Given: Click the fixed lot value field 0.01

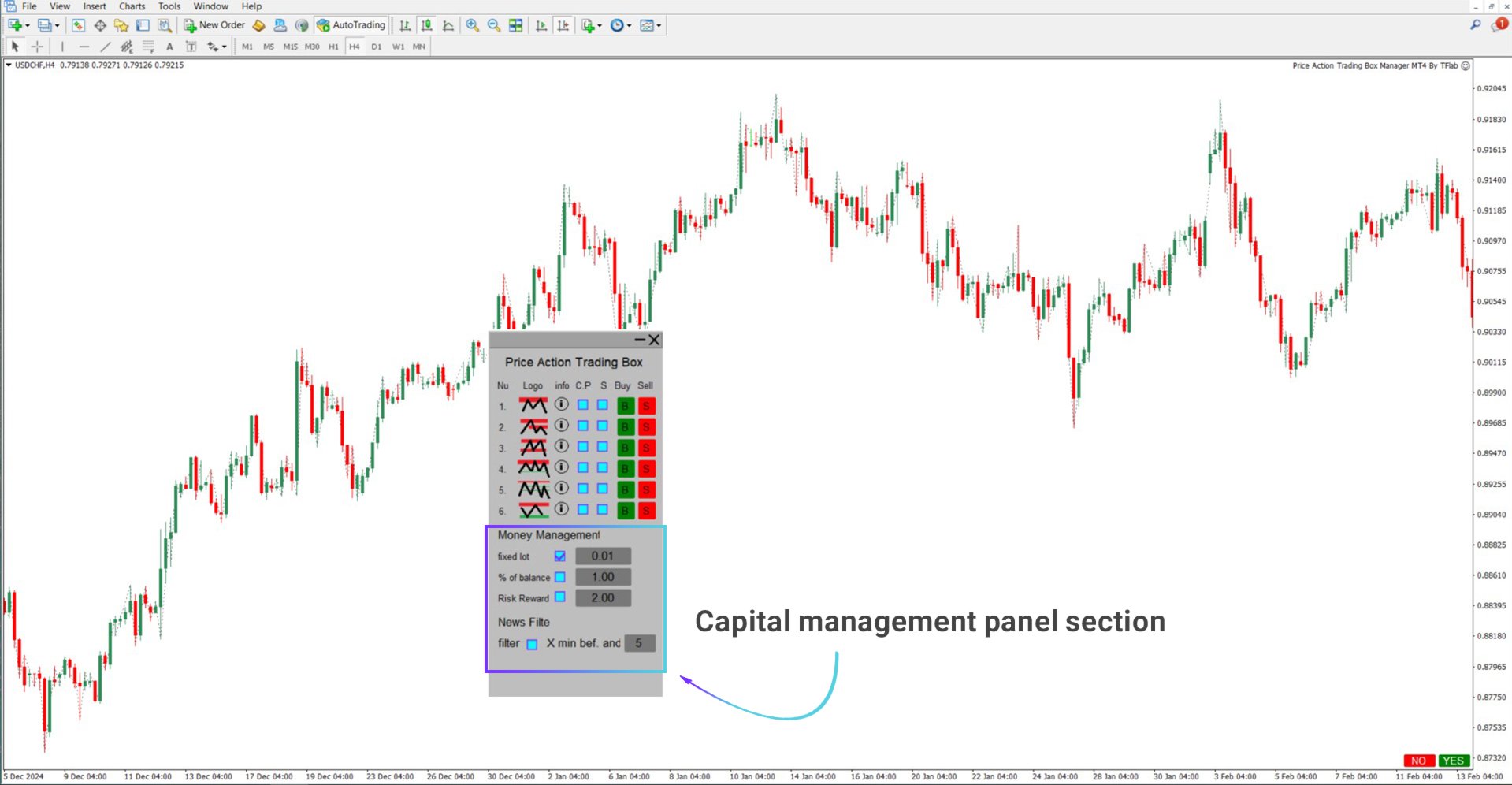Looking at the screenshot, I should [x=603, y=556].
